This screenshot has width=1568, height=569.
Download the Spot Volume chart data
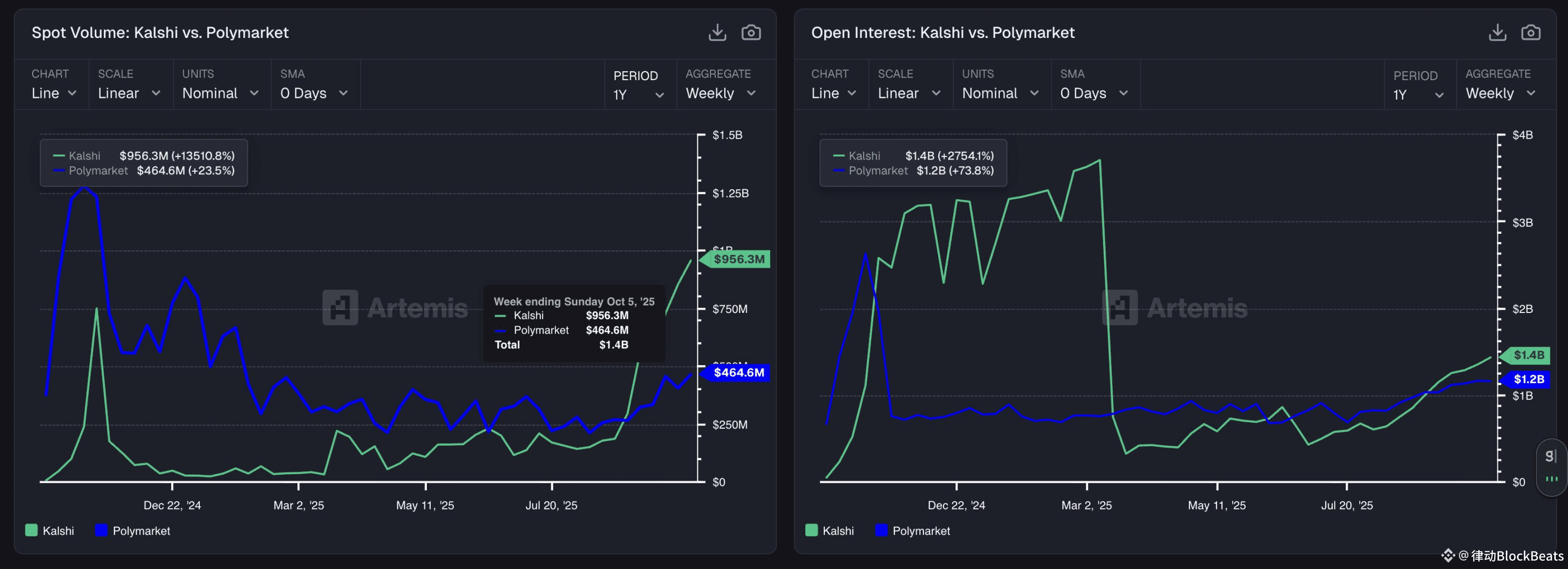[x=717, y=32]
